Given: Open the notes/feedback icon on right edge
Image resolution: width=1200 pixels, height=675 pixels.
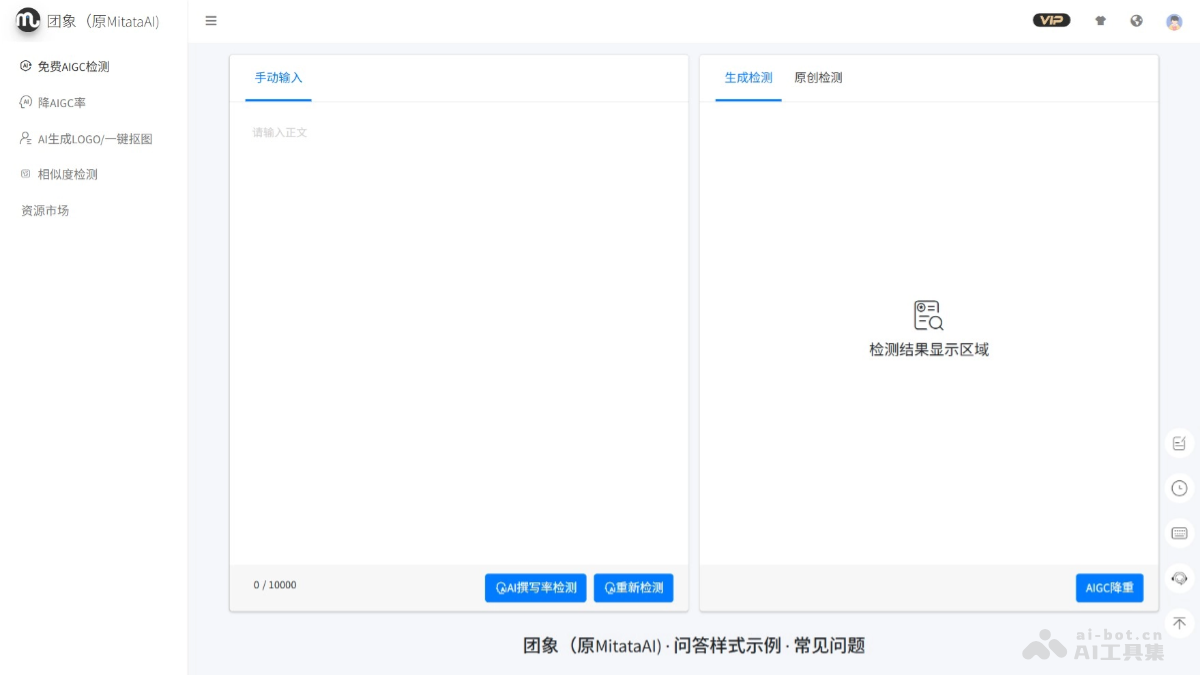Looking at the screenshot, I should click(x=1178, y=443).
